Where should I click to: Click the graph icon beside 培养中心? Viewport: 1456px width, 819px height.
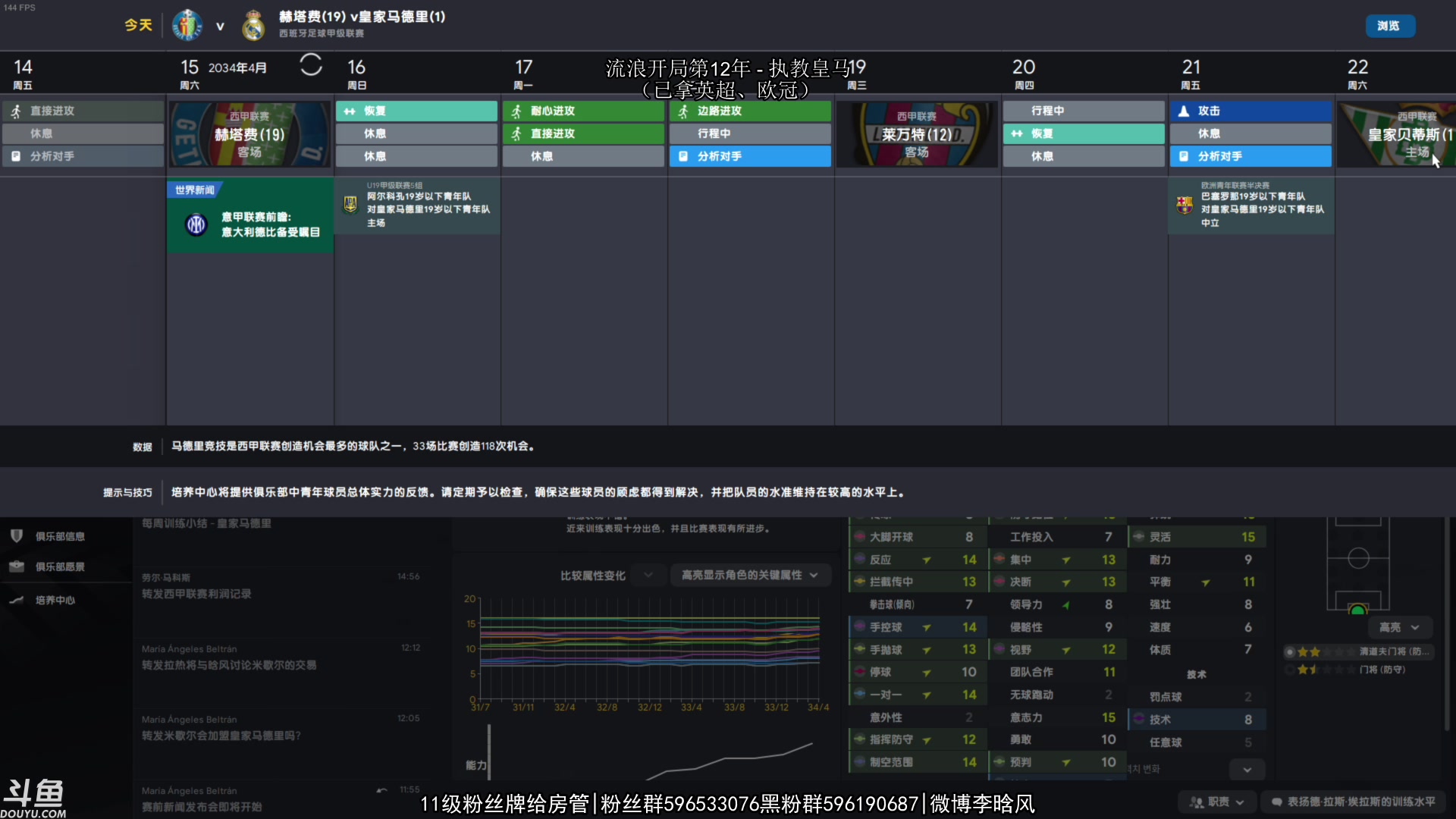coord(17,600)
